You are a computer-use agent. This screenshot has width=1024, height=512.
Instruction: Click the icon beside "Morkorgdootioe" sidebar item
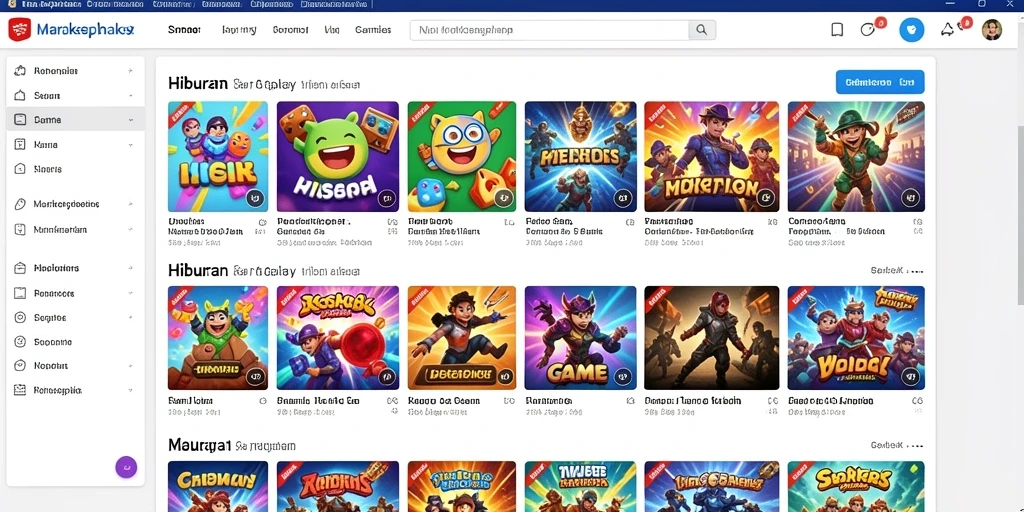(x=20, y=204)
